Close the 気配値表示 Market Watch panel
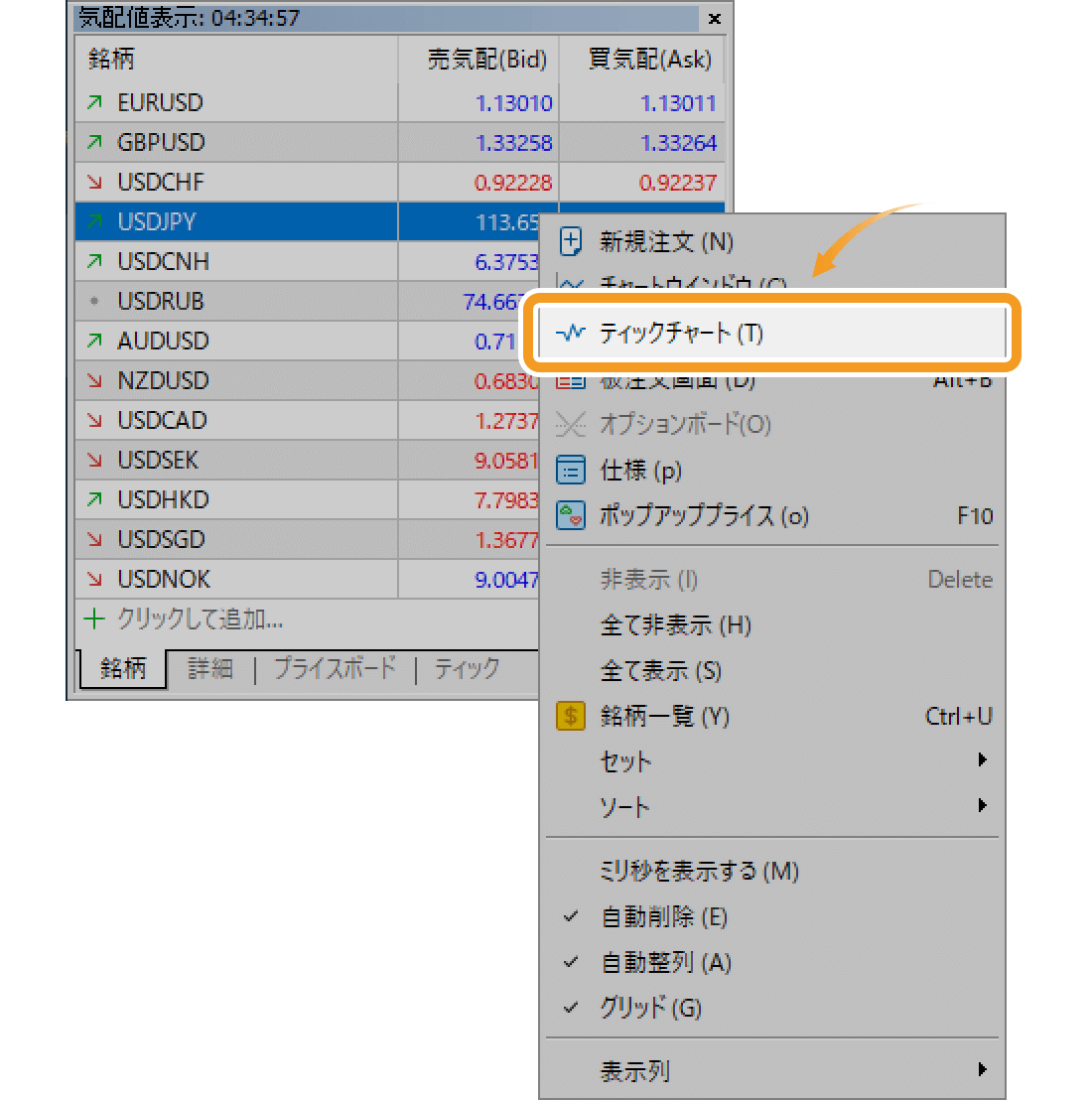The height and width of the screenshot is (1100, 1092). point(714,19)
